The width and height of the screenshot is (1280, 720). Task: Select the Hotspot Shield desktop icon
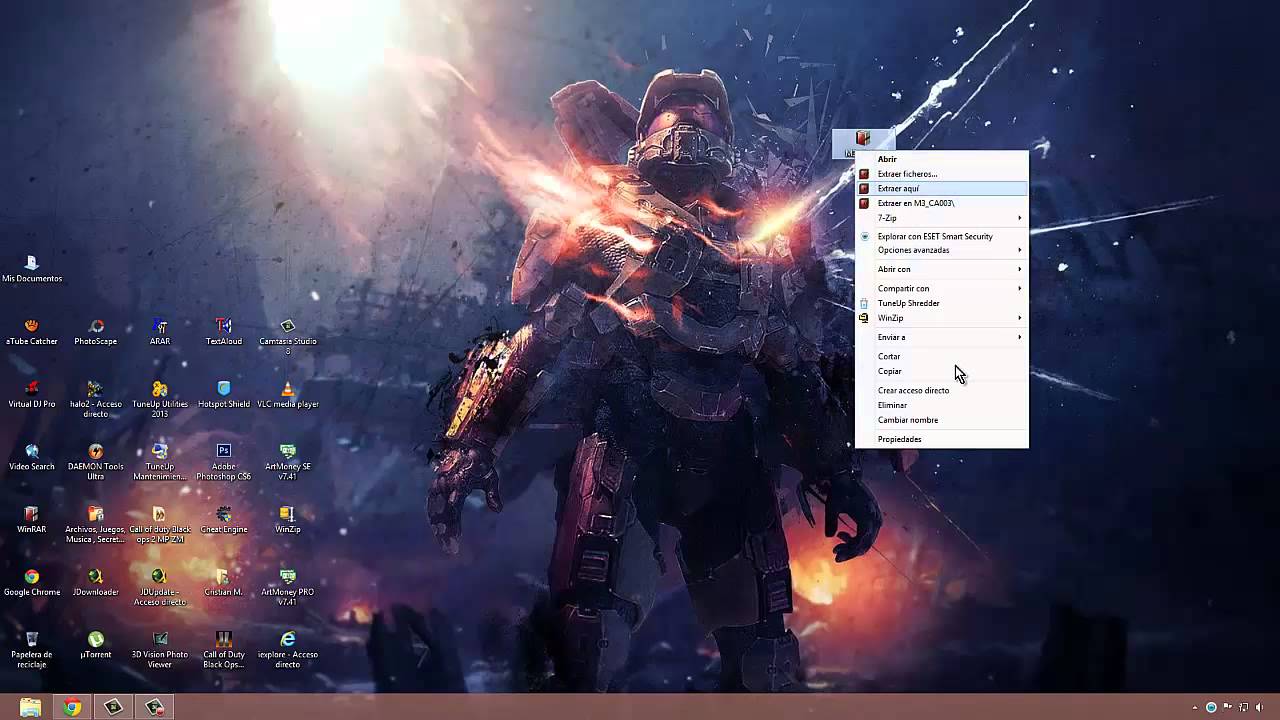[x=224, y=394]
